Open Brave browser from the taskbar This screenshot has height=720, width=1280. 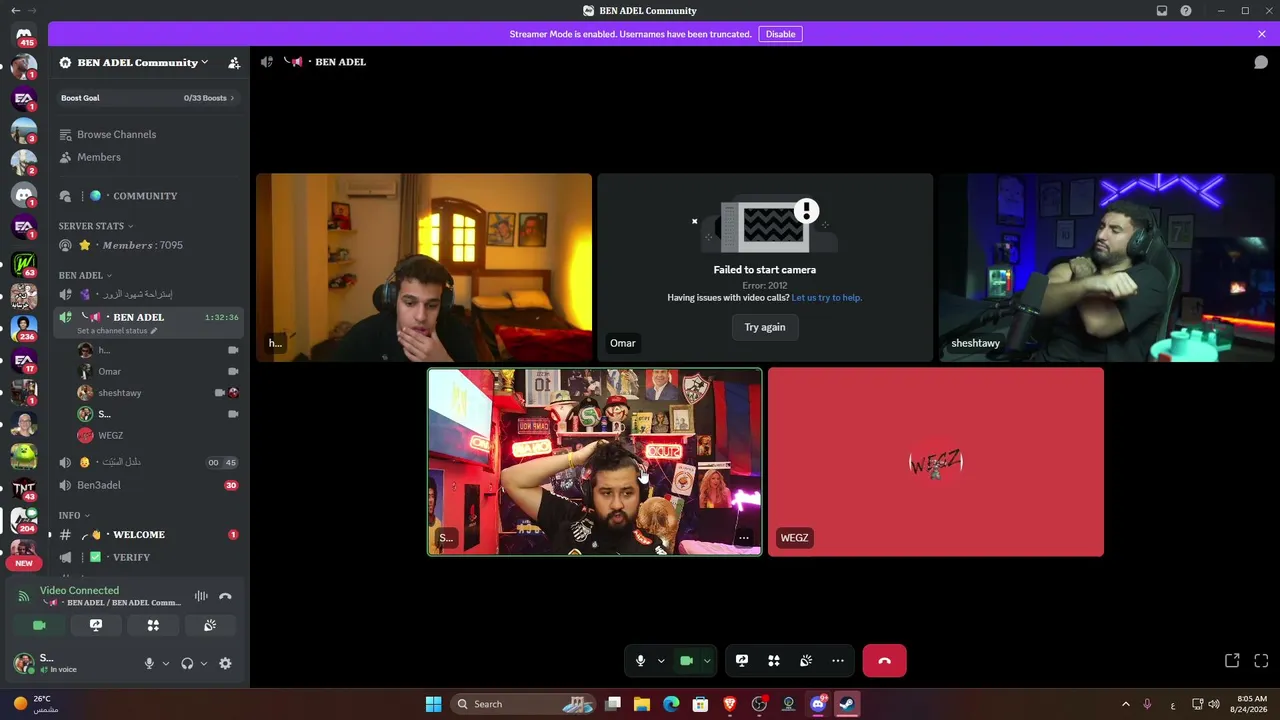pos(730,704)
